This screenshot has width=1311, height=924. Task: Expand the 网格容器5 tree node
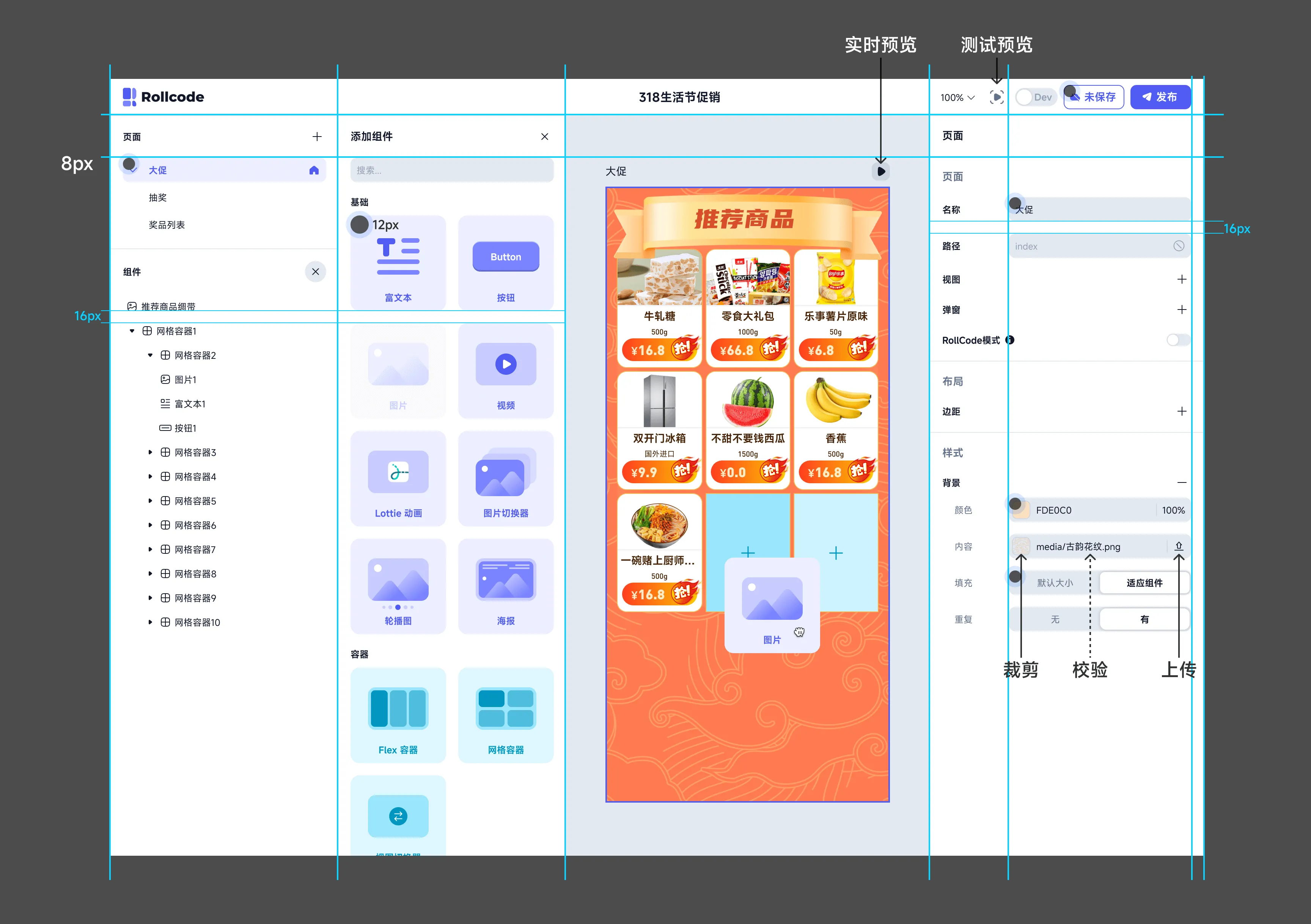(150, 501)
